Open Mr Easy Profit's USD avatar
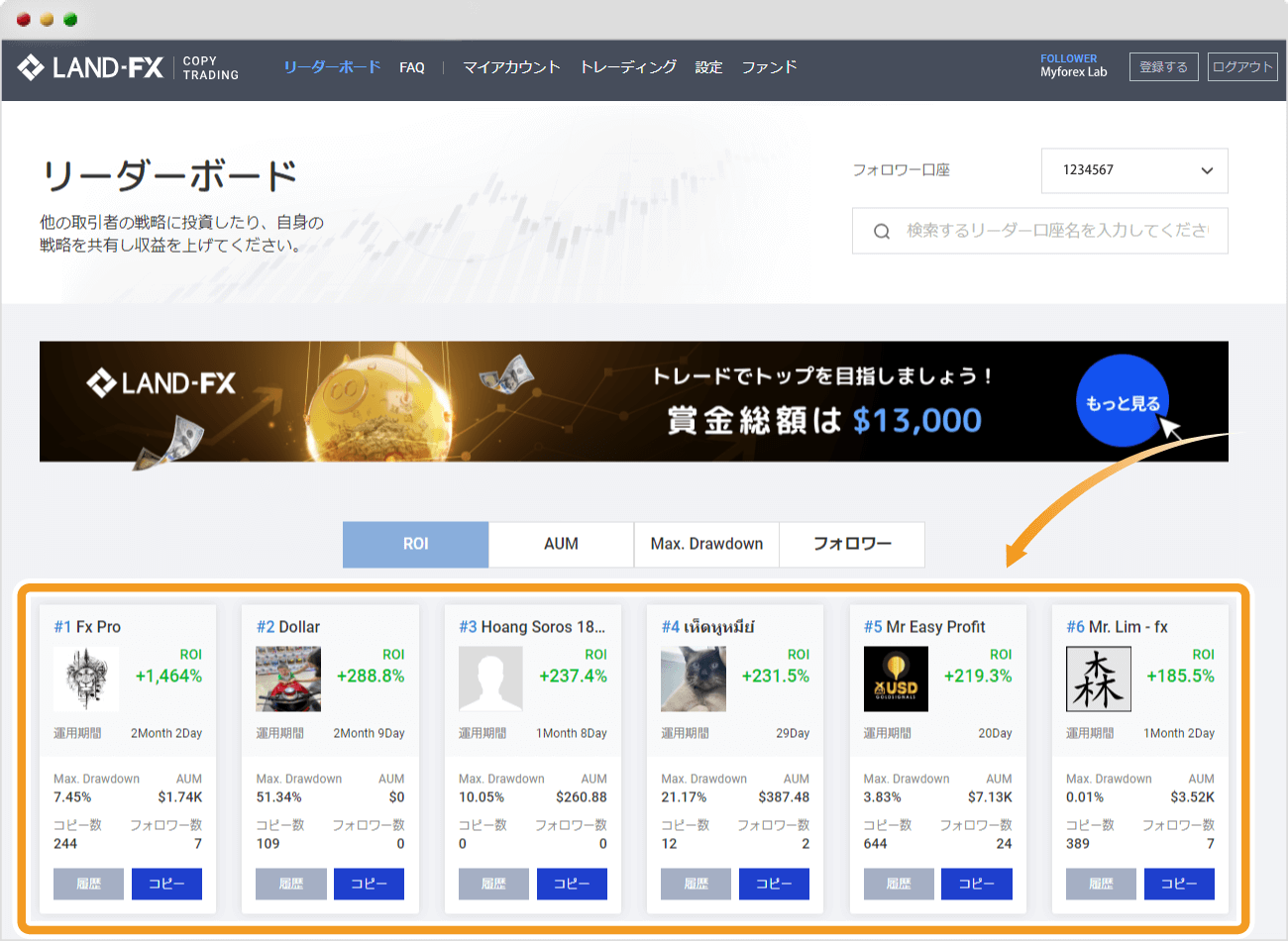 coord(896,679)
